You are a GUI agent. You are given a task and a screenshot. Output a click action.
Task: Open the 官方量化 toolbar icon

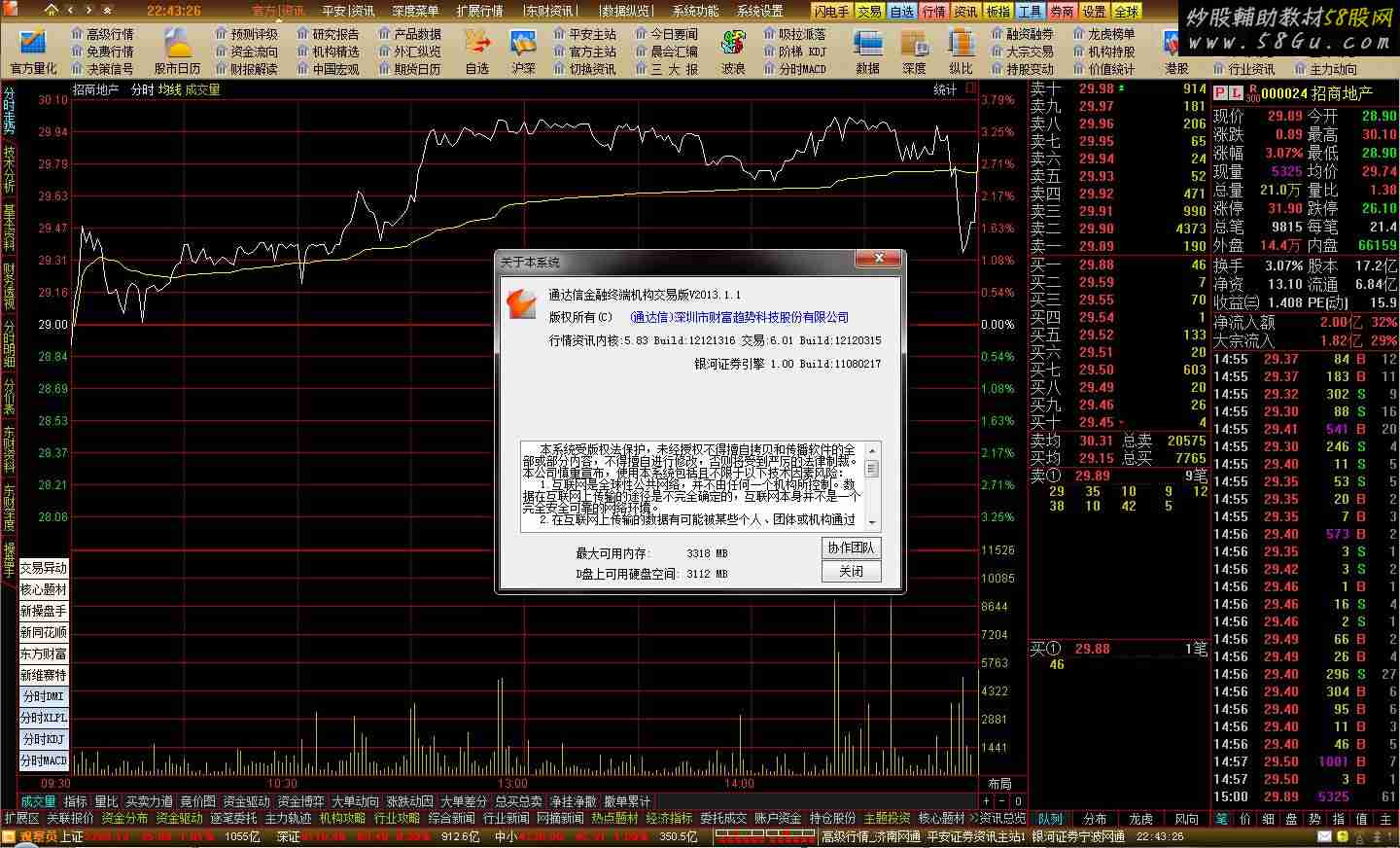[x=33, y=51]
